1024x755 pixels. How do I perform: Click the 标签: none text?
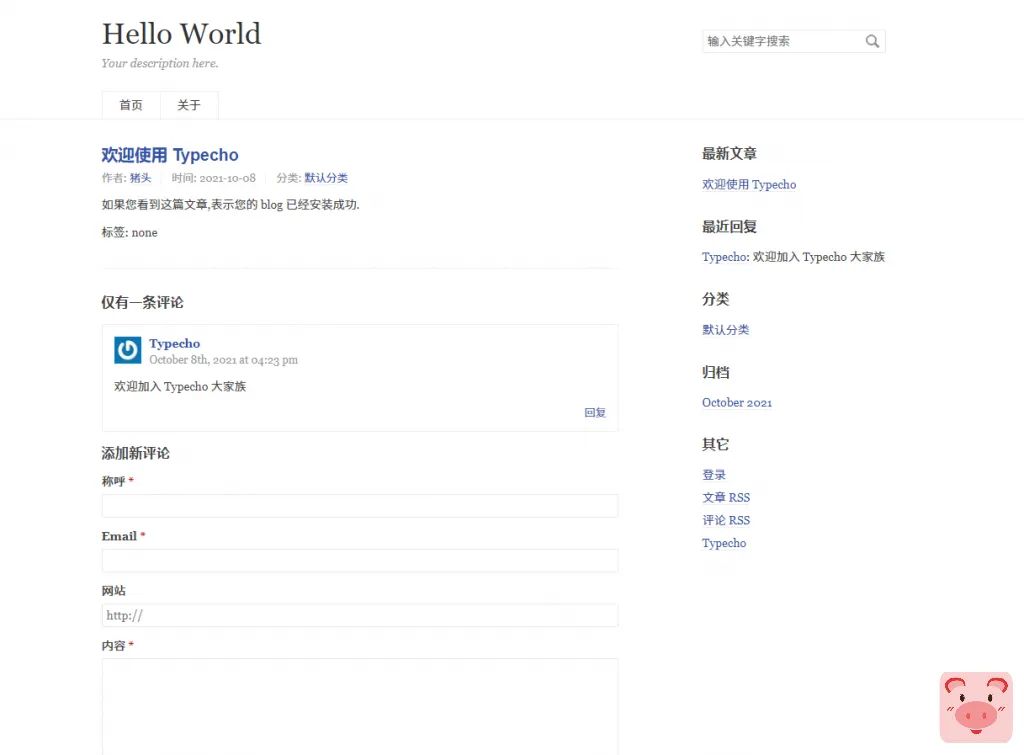point(129,233)
